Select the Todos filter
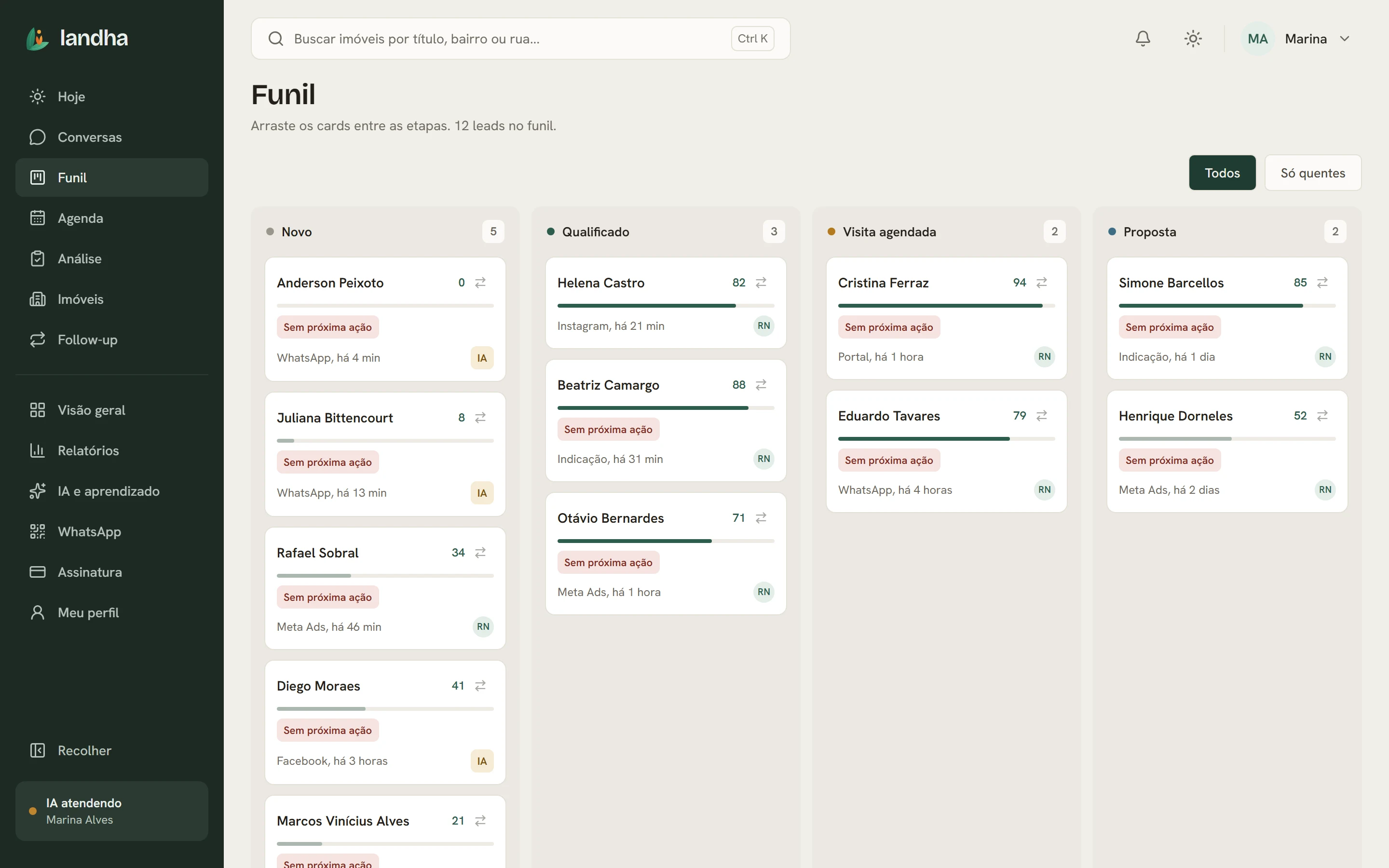 tap(1222, 173)
